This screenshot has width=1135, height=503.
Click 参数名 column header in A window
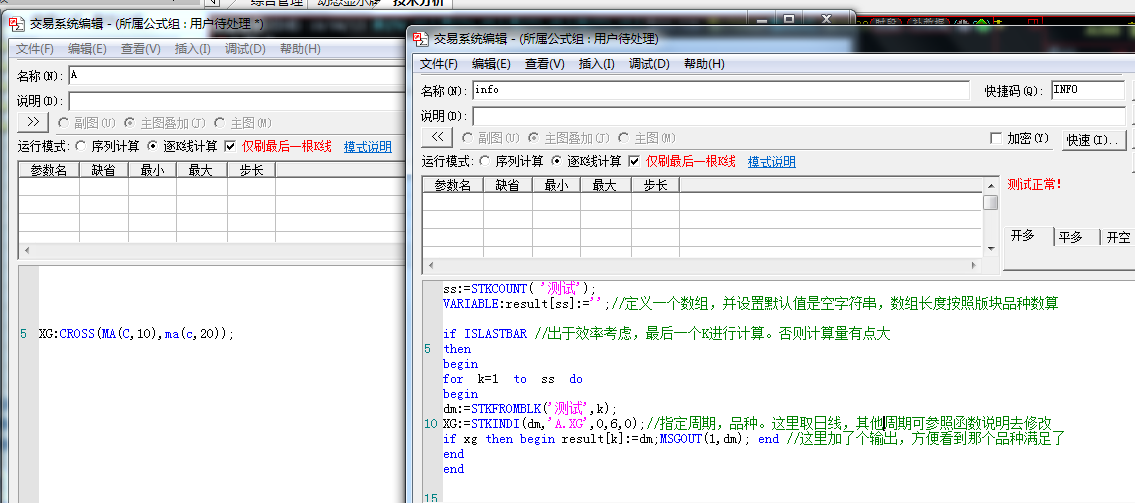click(49, 170)
